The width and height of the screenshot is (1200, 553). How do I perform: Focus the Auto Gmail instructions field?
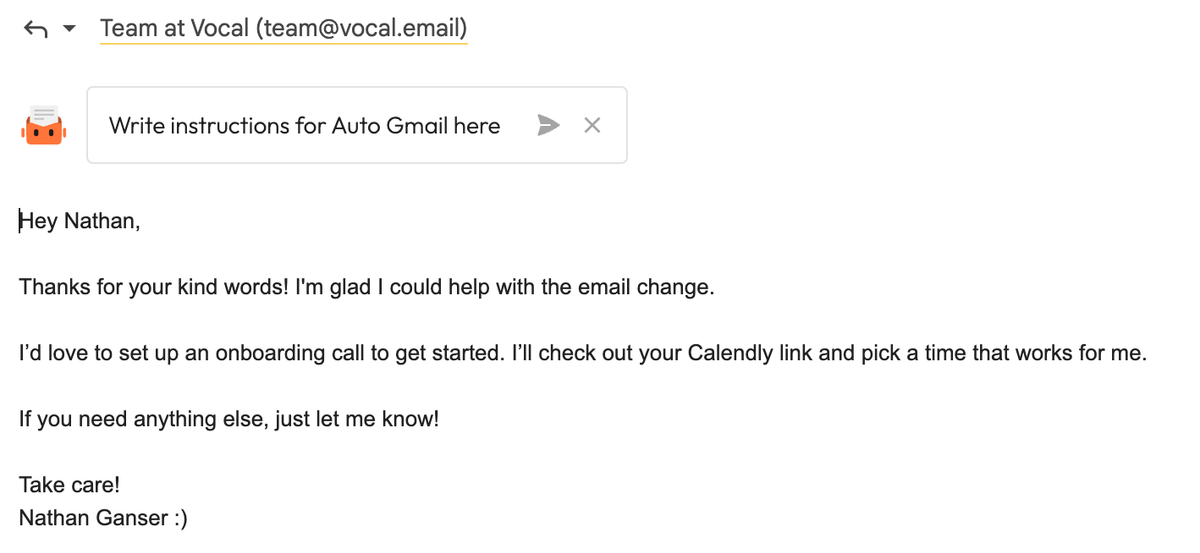304,125
